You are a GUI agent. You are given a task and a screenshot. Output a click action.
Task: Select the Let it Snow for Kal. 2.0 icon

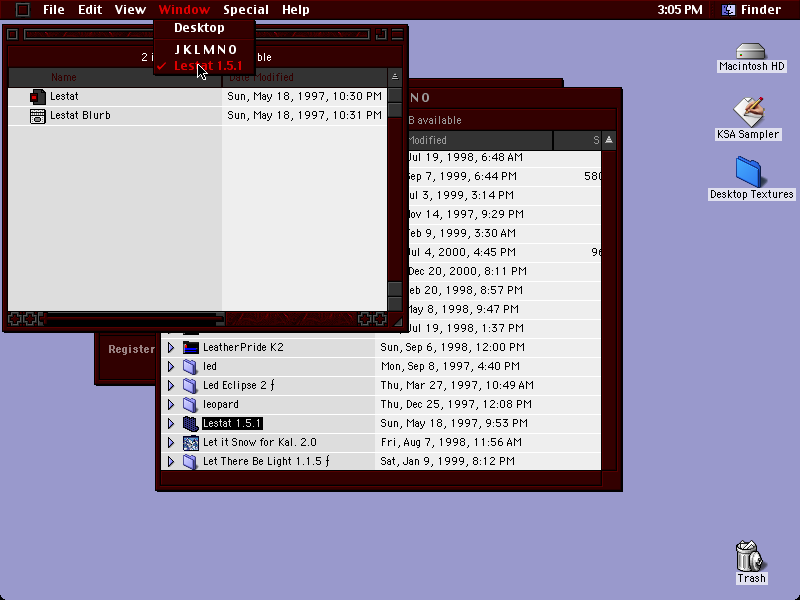[190, 442]
